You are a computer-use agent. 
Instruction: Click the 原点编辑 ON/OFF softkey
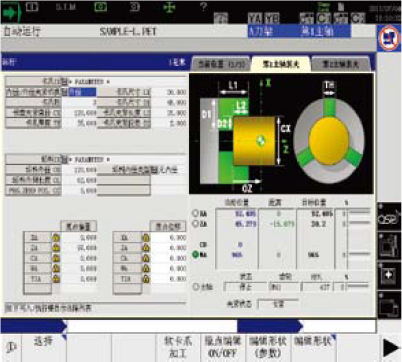[223, 348]
